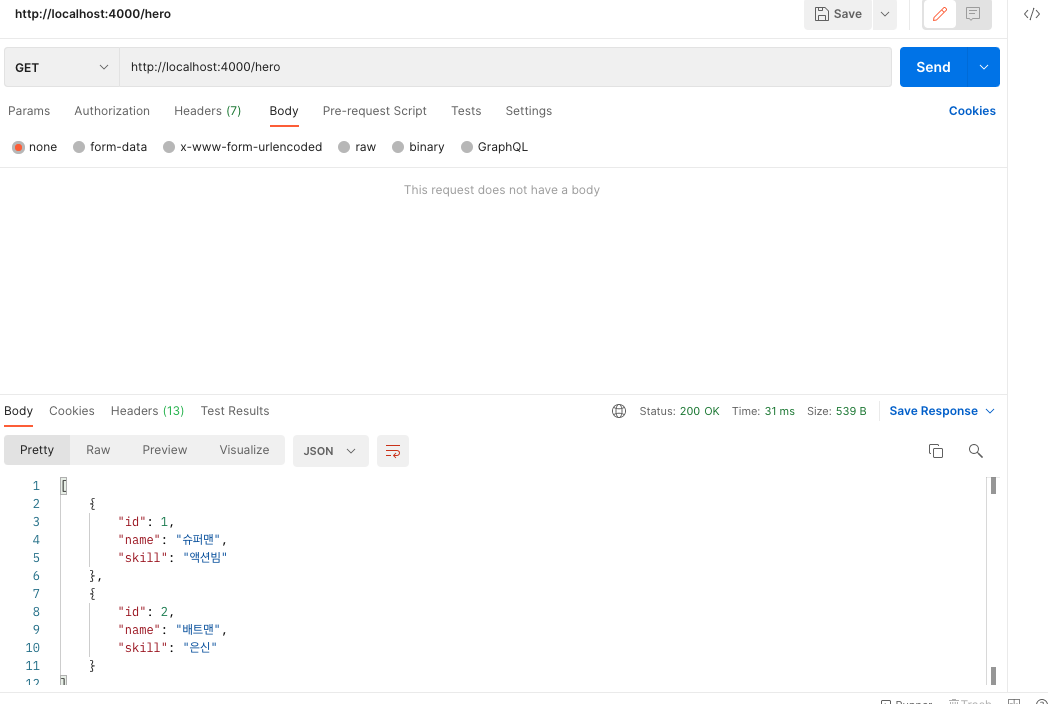1048x704 pixels.
Task: Open the response Cookies tab
Action: [72, 411]
